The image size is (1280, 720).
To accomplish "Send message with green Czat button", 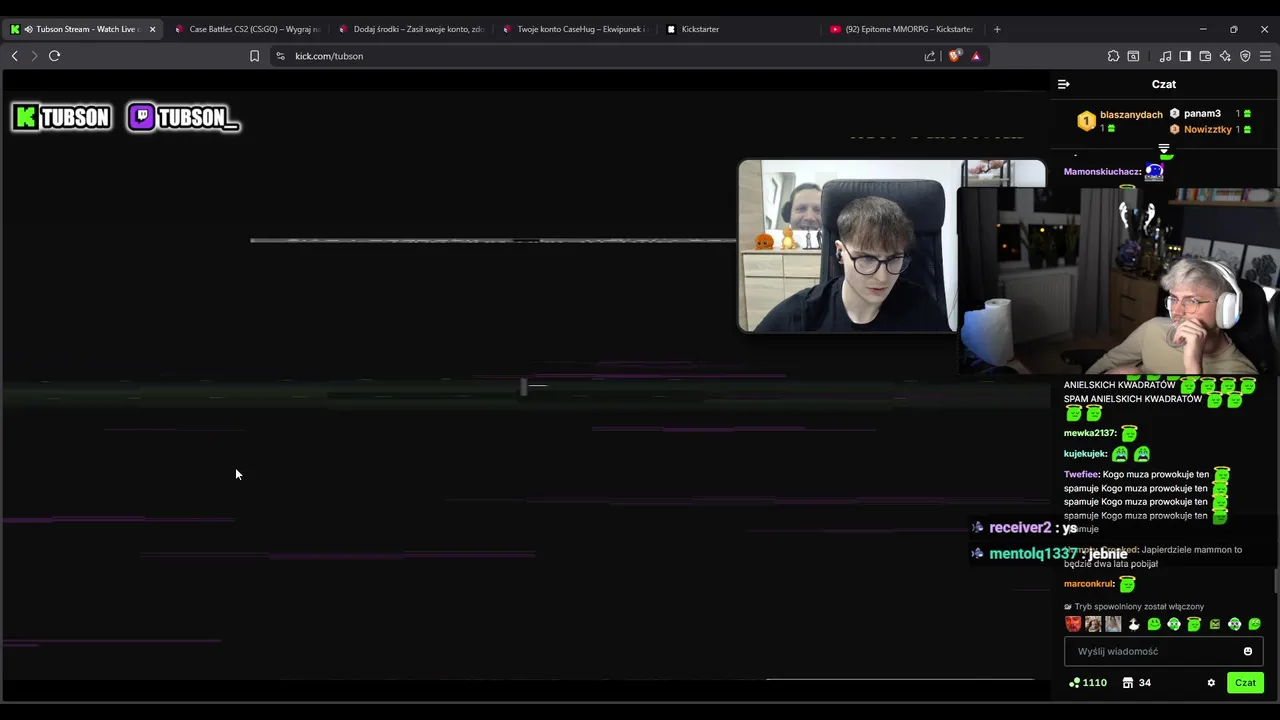I will tap(1245, 683).
